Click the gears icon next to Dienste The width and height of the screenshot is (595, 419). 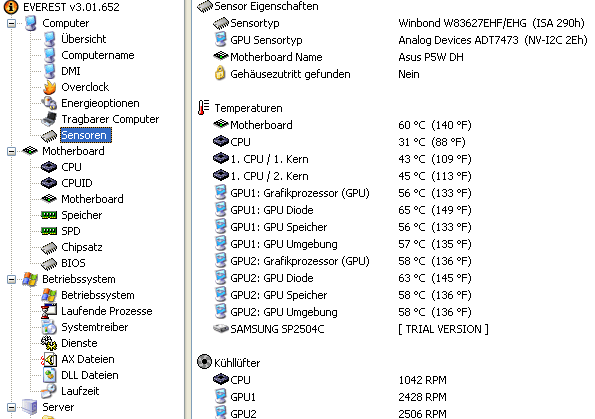click(49, 343)
